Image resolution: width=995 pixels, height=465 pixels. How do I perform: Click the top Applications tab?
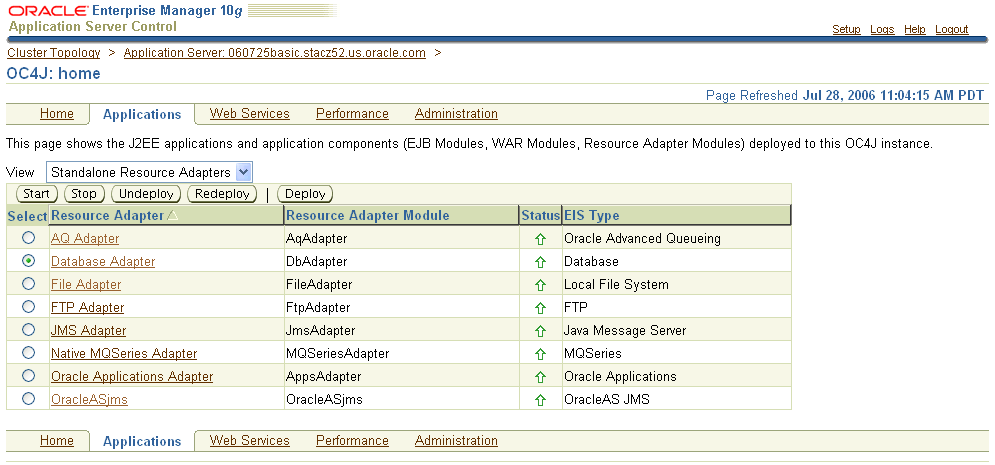142,114
